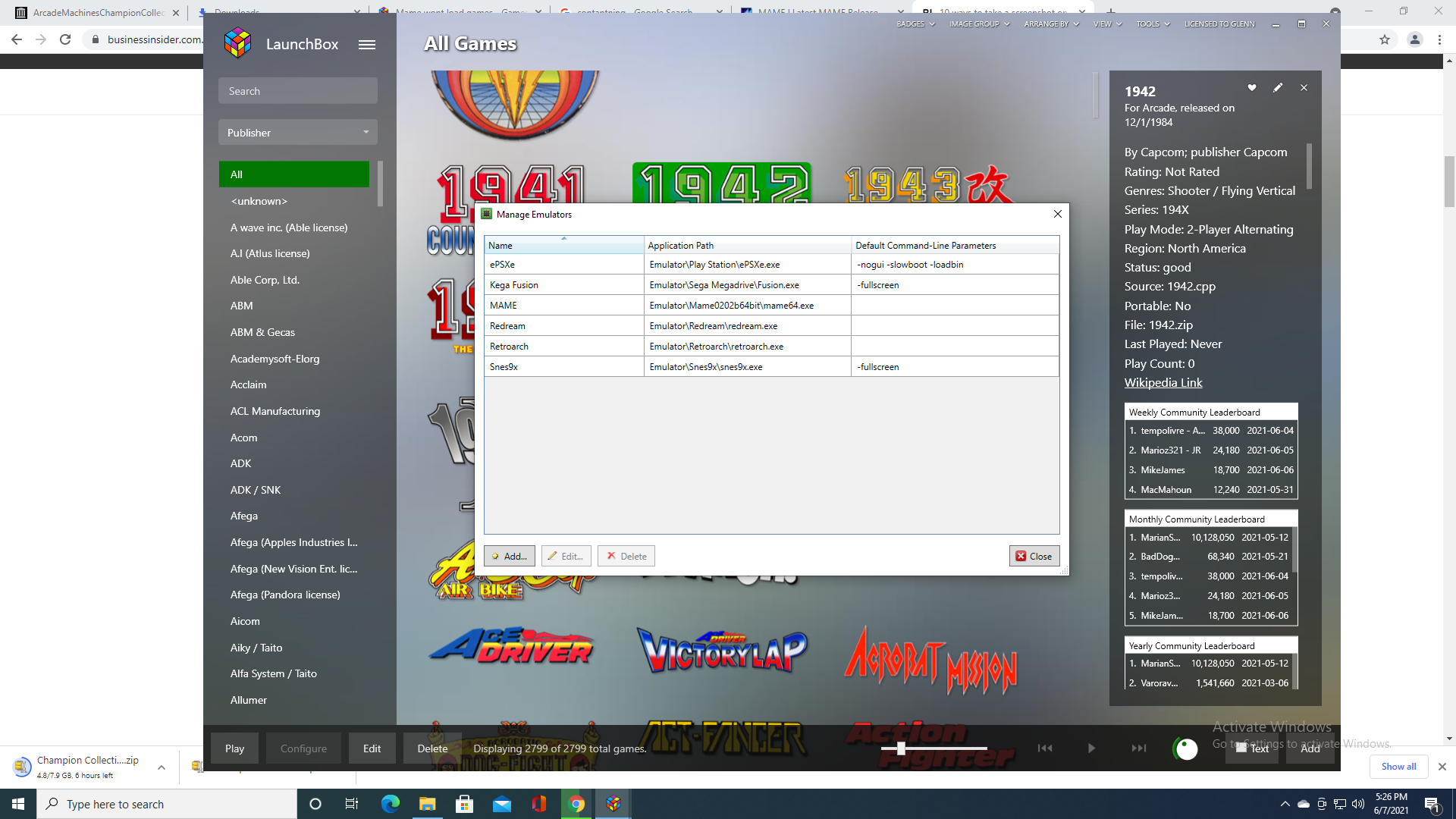Viewport: 1456px width, 819px height.
Task: Open the IMAGE GROUP dropdown menu
Action: [x=979, y=24]
